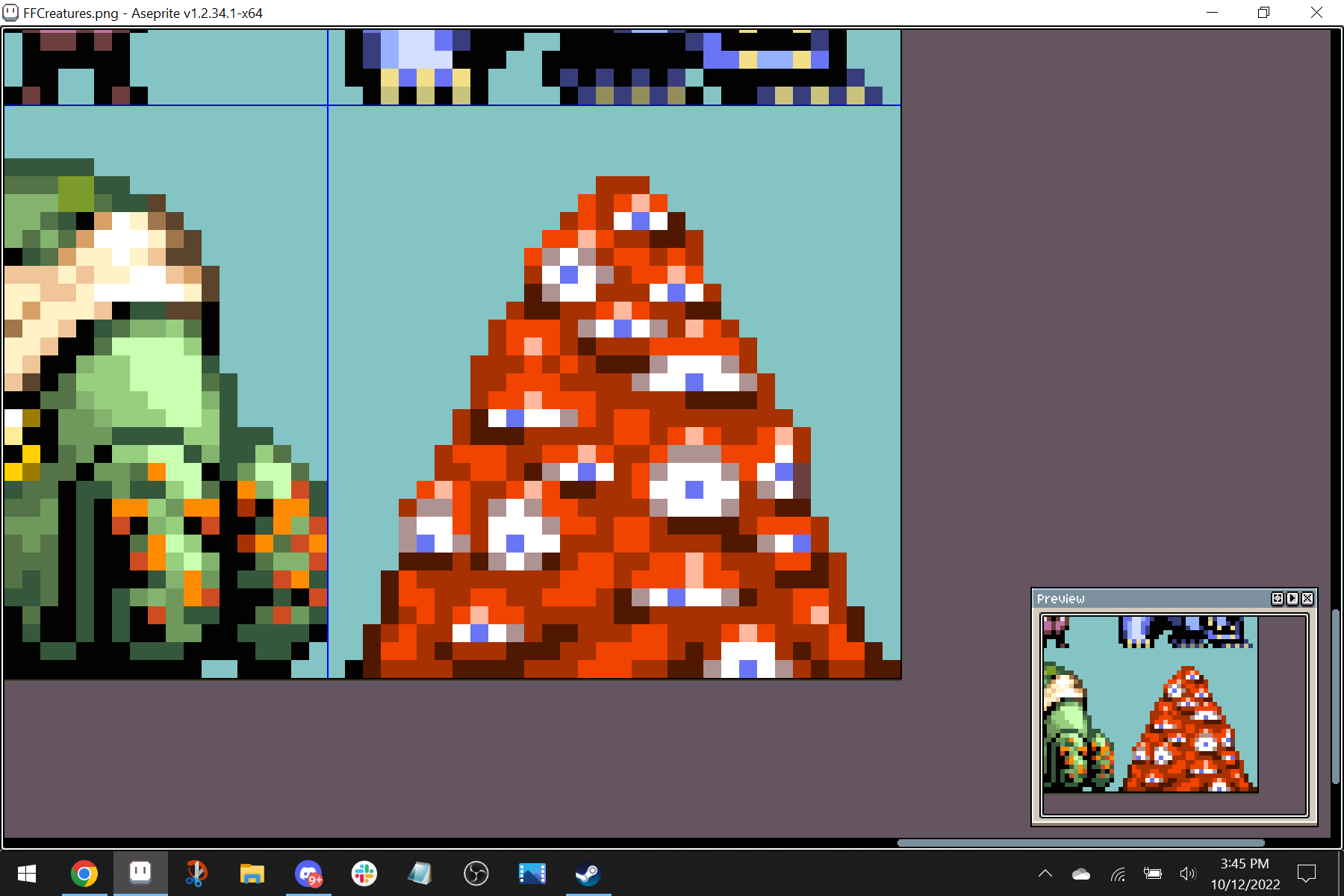Click the OneDrive cloud tray icon

(1081, 874)
